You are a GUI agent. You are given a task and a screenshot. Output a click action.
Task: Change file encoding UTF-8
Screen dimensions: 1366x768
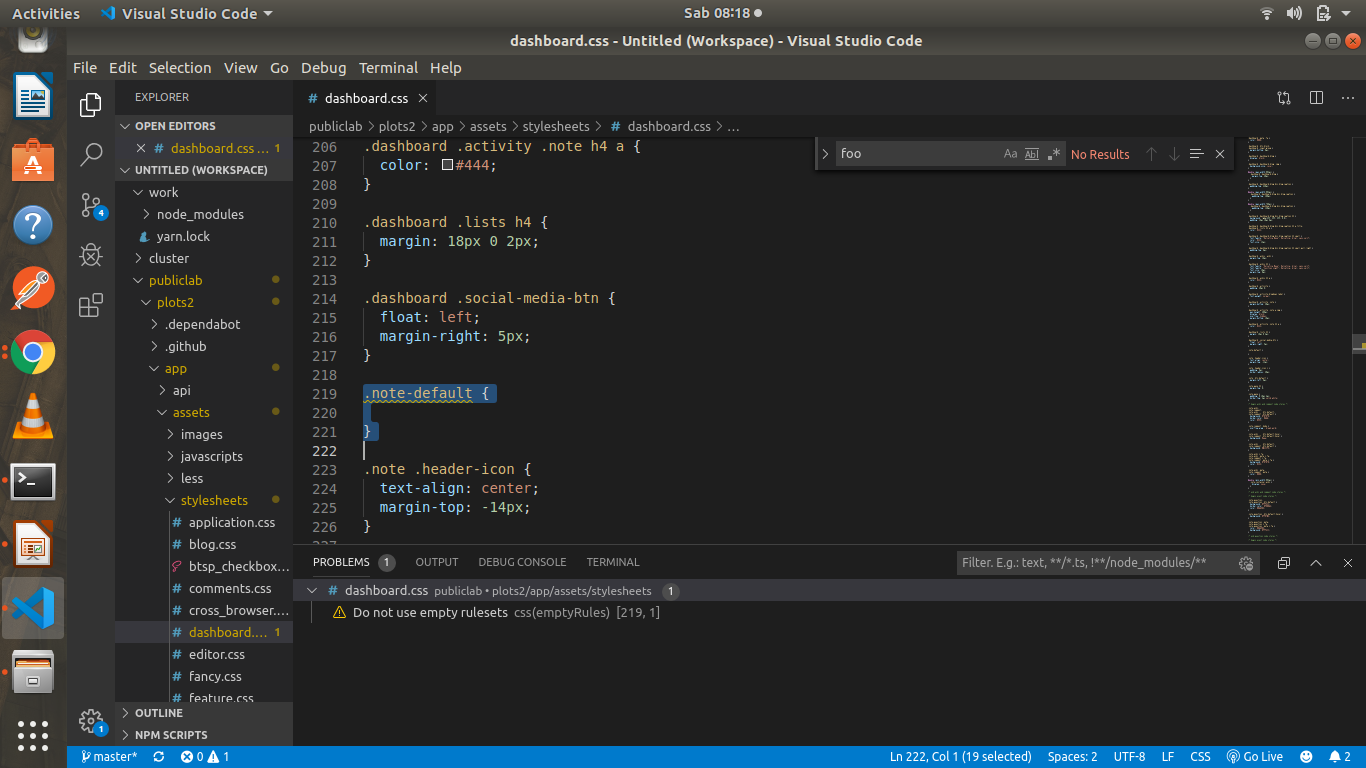pos(1129,757)
